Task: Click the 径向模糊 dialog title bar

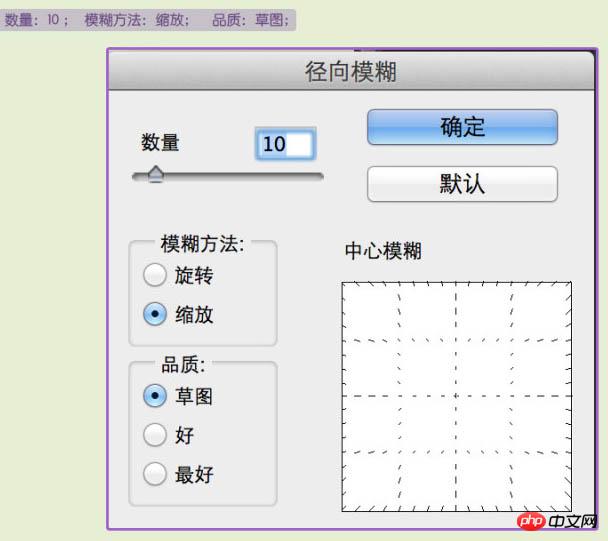Action: [351, 71]
